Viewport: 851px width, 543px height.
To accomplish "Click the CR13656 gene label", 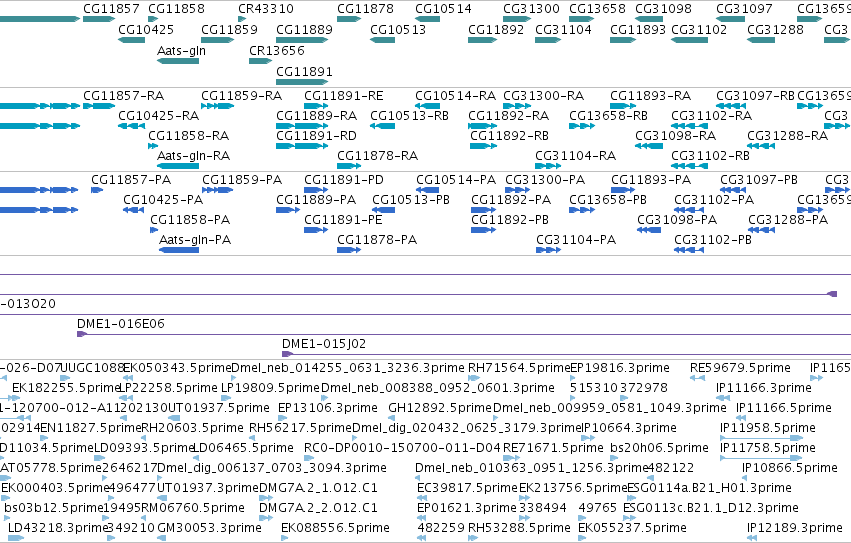I will click(x=277, y=50).
